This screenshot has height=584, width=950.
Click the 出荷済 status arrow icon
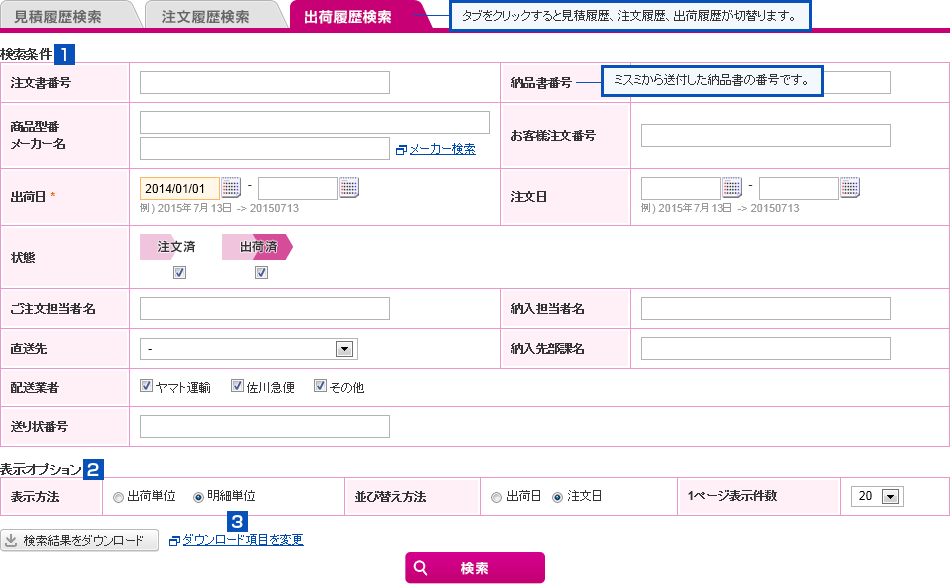coord(258,247)
